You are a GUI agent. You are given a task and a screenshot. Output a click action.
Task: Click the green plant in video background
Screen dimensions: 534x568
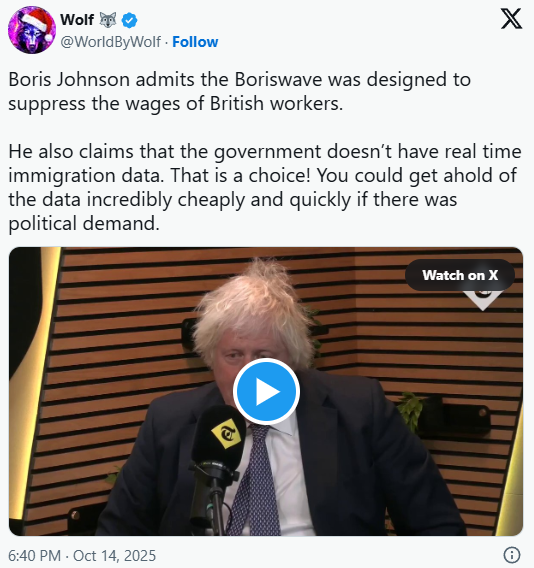410,411
